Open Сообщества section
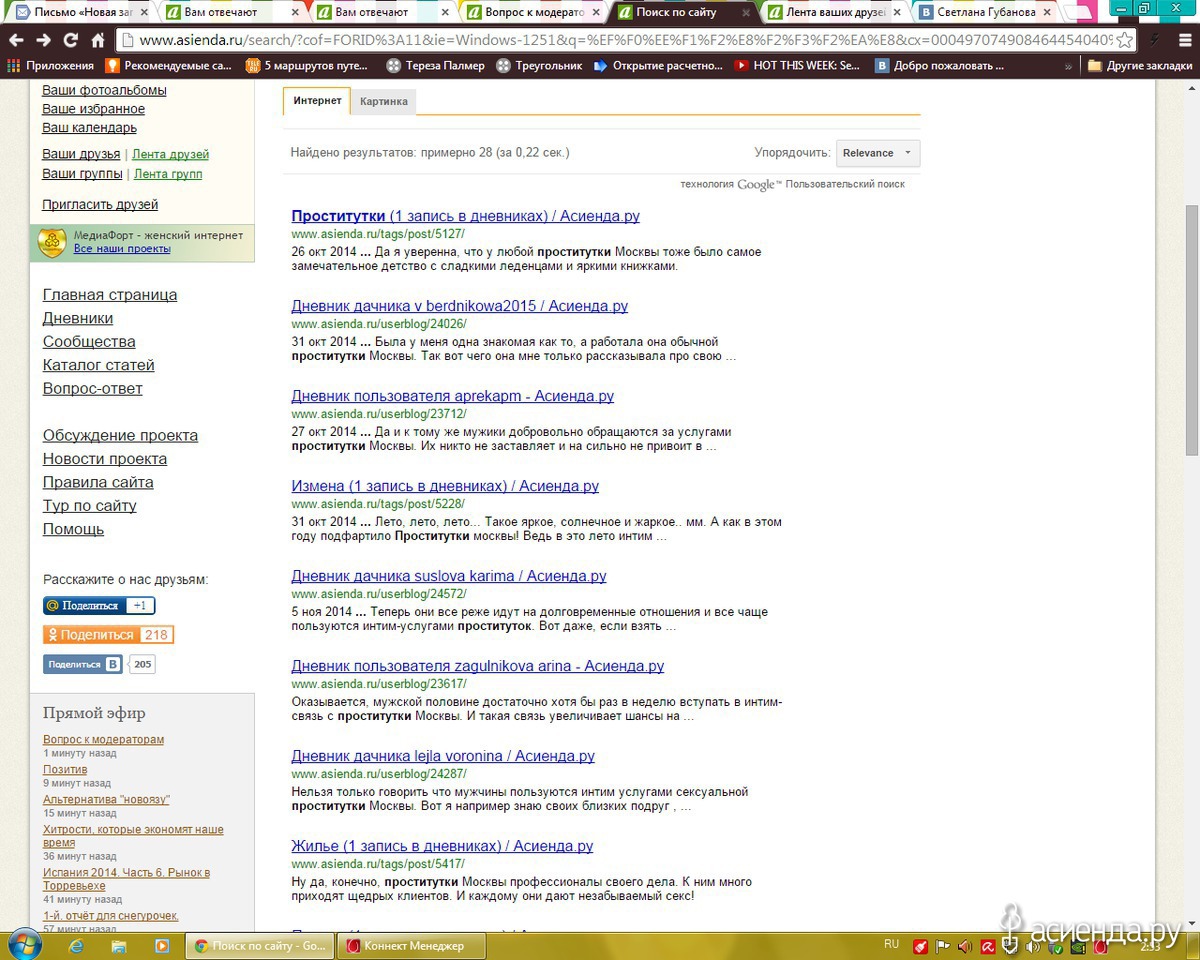Screen dimensions: 1200x960 pyautogui.click(x=89, y=342)
